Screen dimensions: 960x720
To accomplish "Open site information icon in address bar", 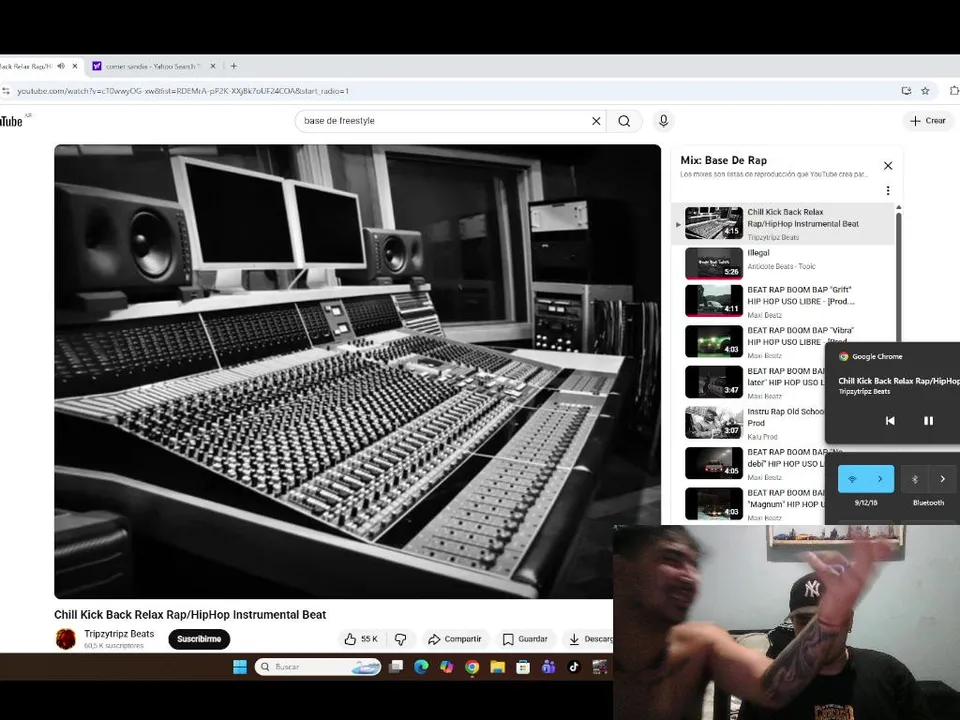I will (x=6, y=91).
